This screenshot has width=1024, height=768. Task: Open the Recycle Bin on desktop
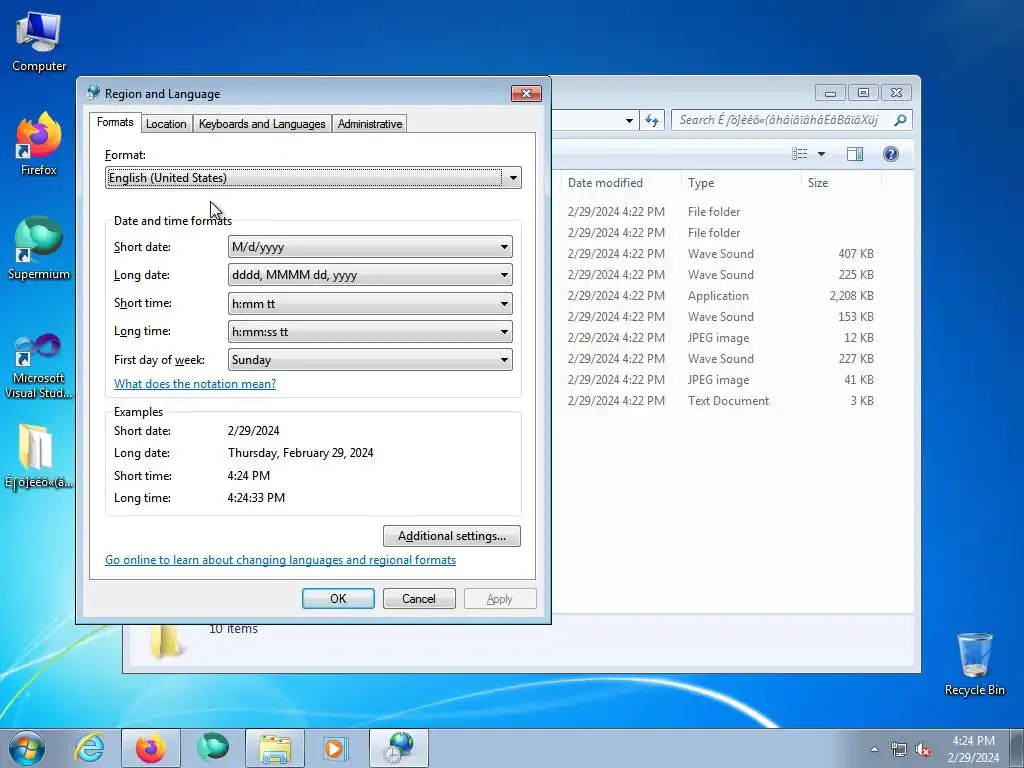[974, 664]
